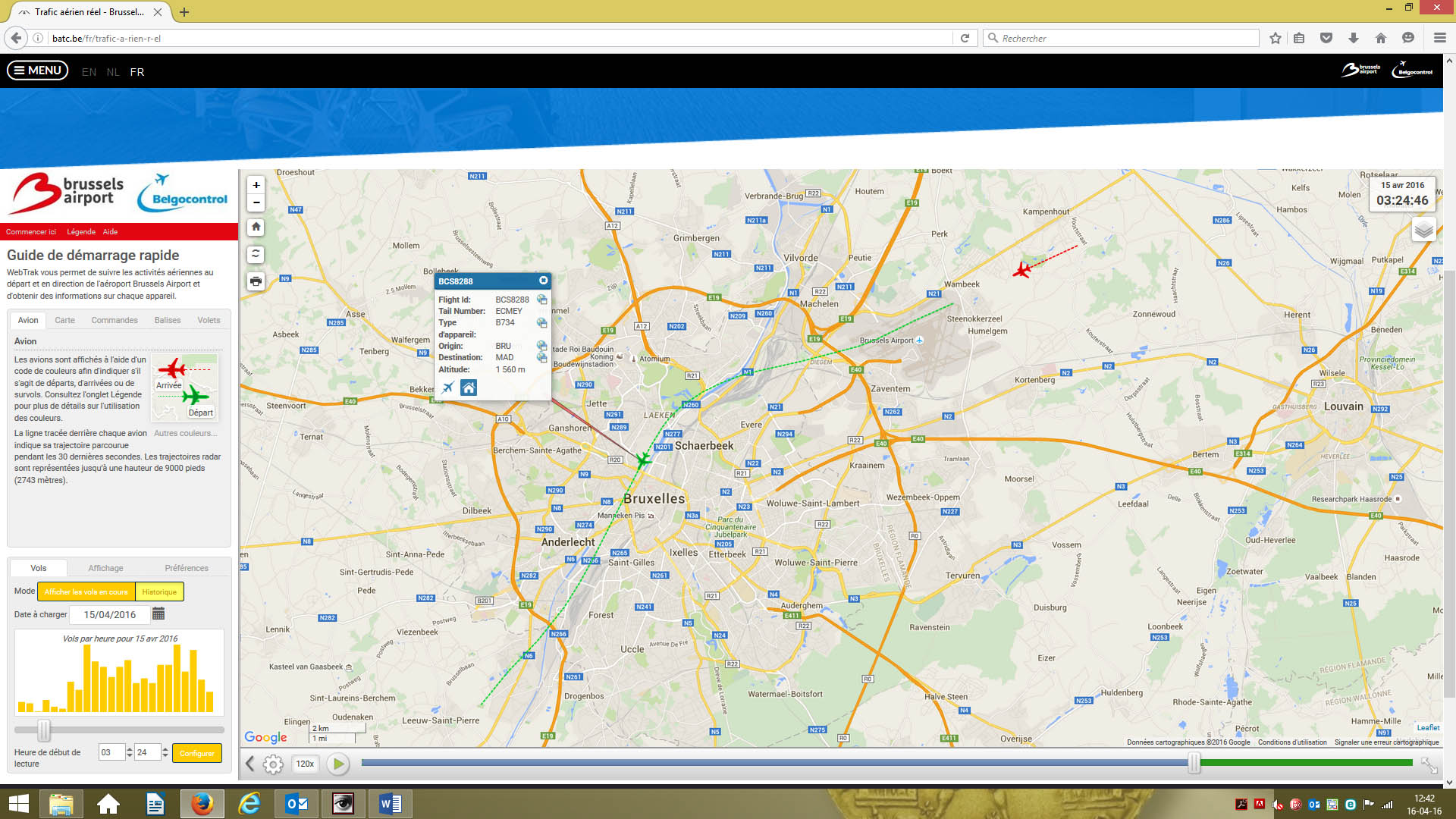Open the Firefox hamburger menu
This screenshot has height=819, width=1456.
coord(1439,38)
